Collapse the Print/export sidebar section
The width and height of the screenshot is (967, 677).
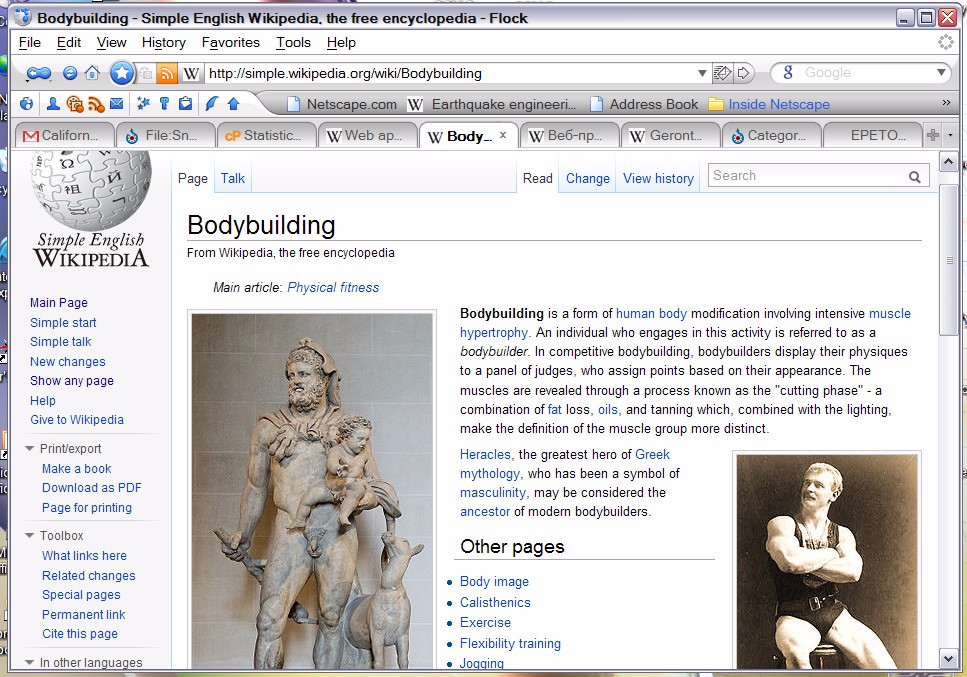[x=29, y=449]
